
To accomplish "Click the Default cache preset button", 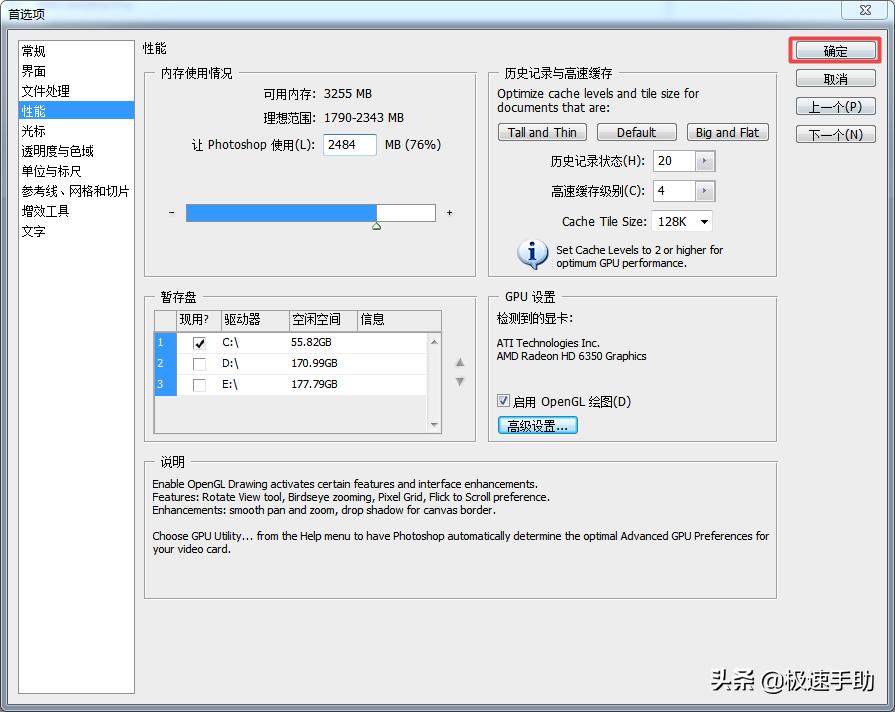I will 636,131.
